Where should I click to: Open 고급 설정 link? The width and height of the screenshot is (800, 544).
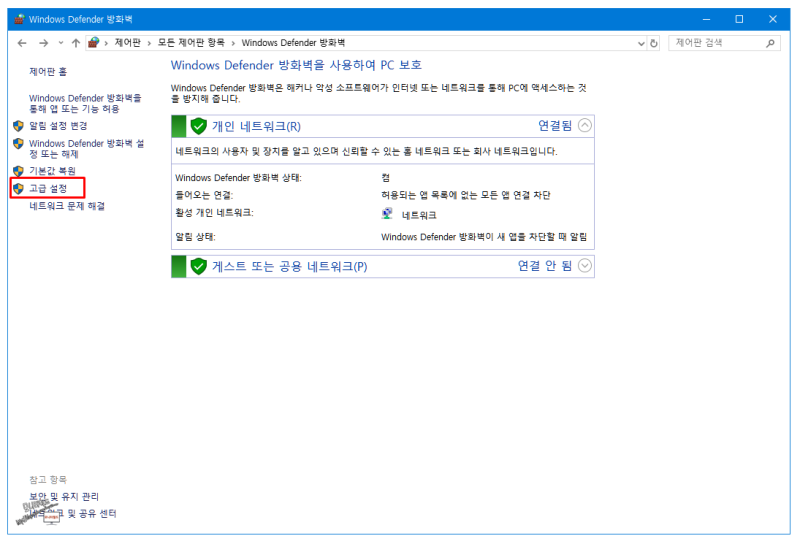click(x=48, y=188)
